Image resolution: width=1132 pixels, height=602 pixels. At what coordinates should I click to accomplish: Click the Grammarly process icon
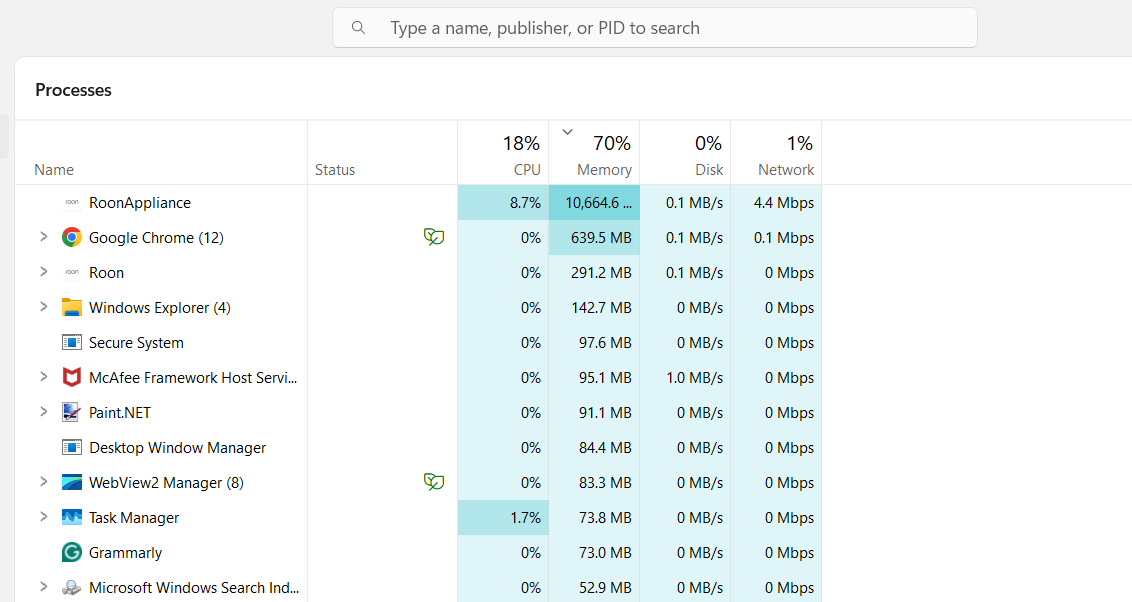coord(71,553)
